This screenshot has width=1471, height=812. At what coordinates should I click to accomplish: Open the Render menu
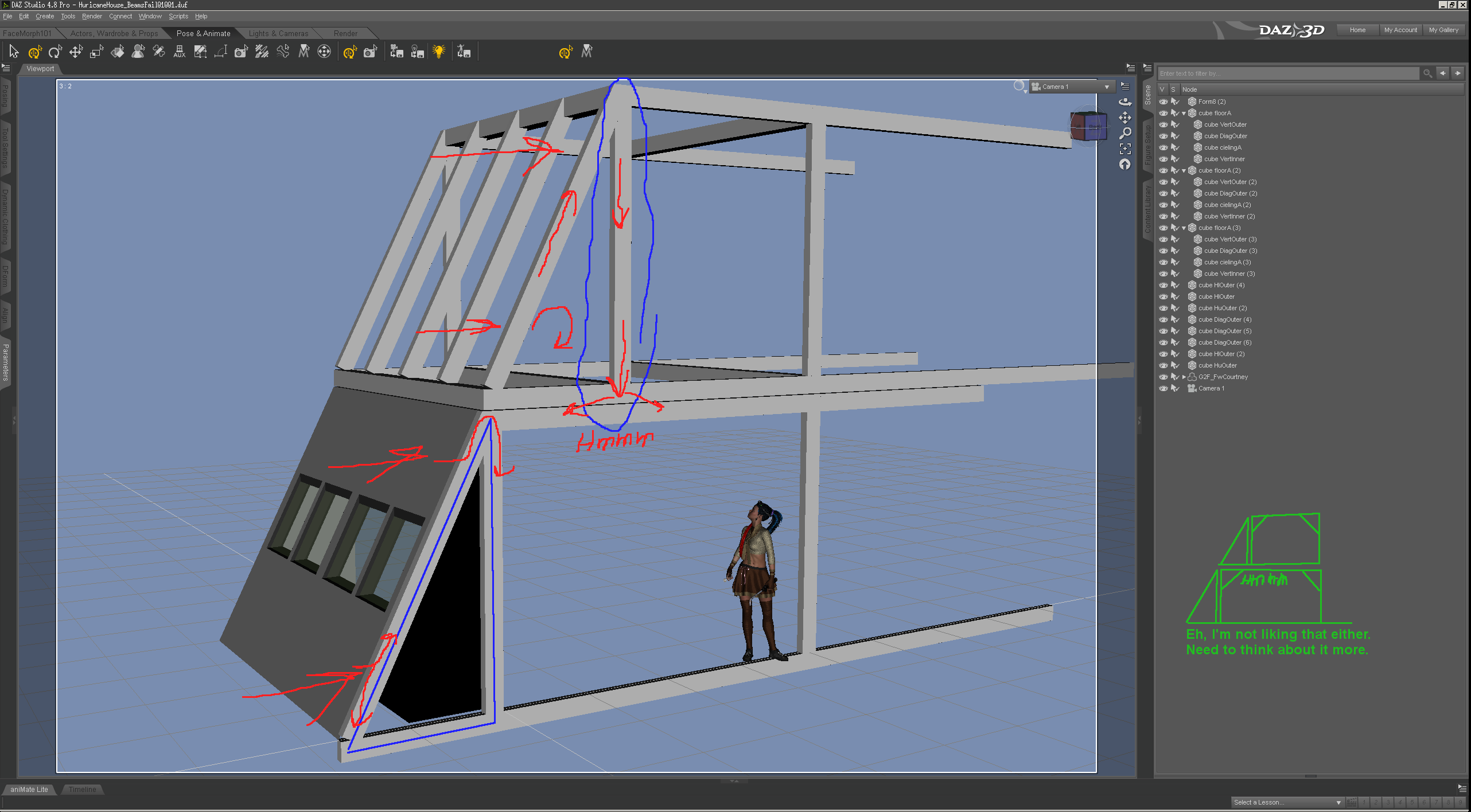(92, 16)
